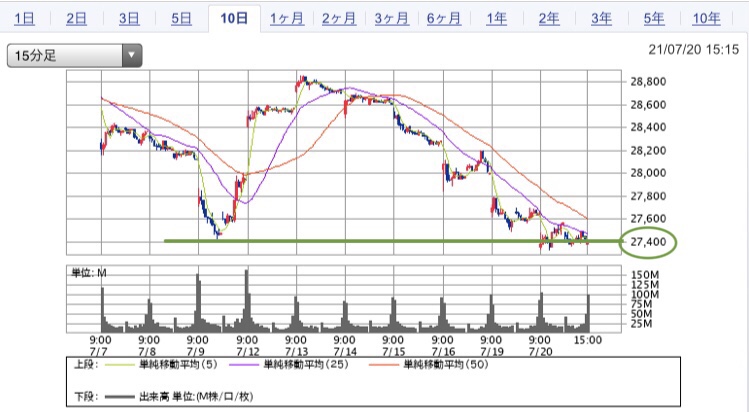Click the dropdown arrow beside 15分足
The width and height of the screenshot is (749, 412).
[x=132, y=56]
